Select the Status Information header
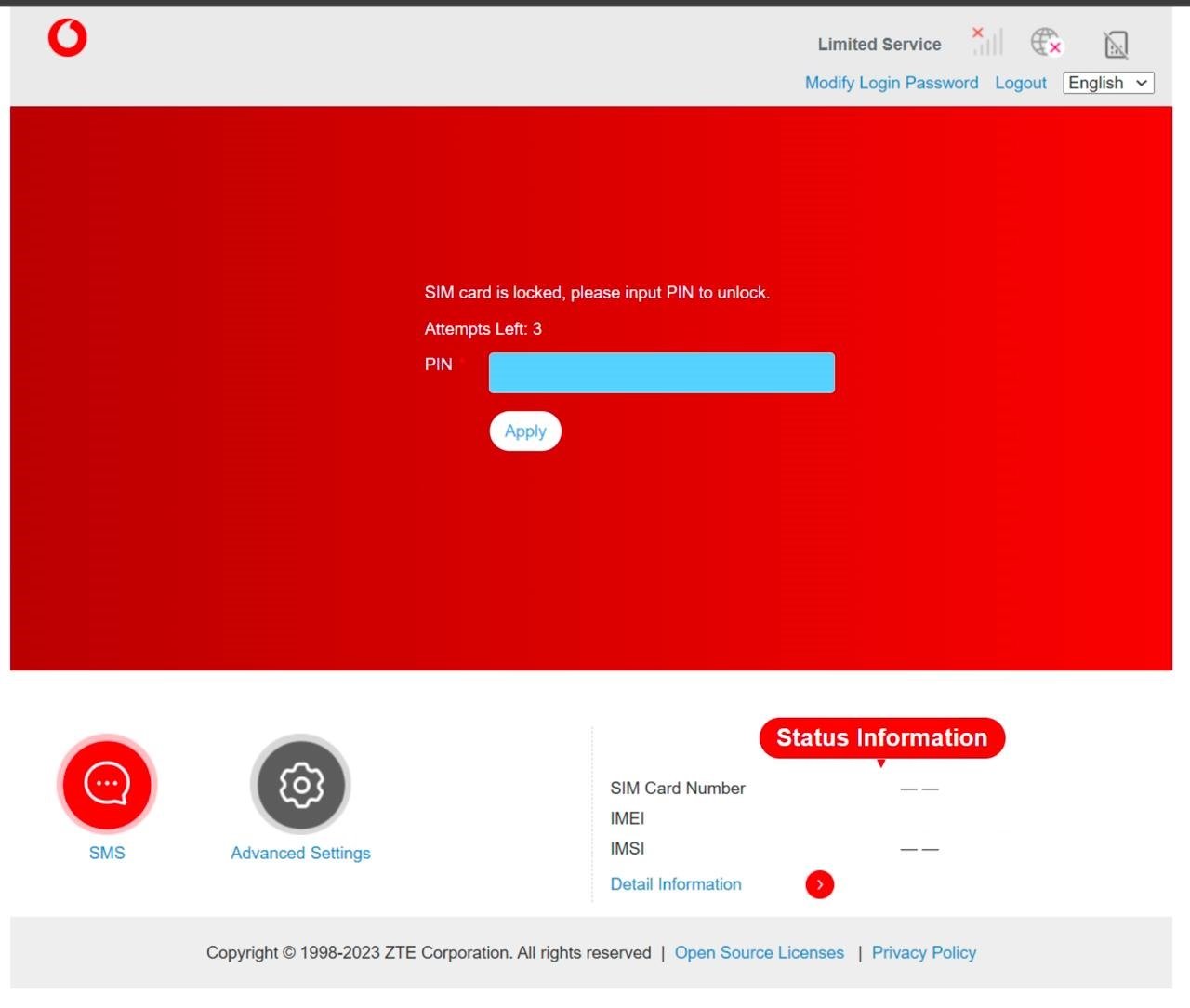The width and height of the screenshot is (1190, 1008). tap(881, 737)
